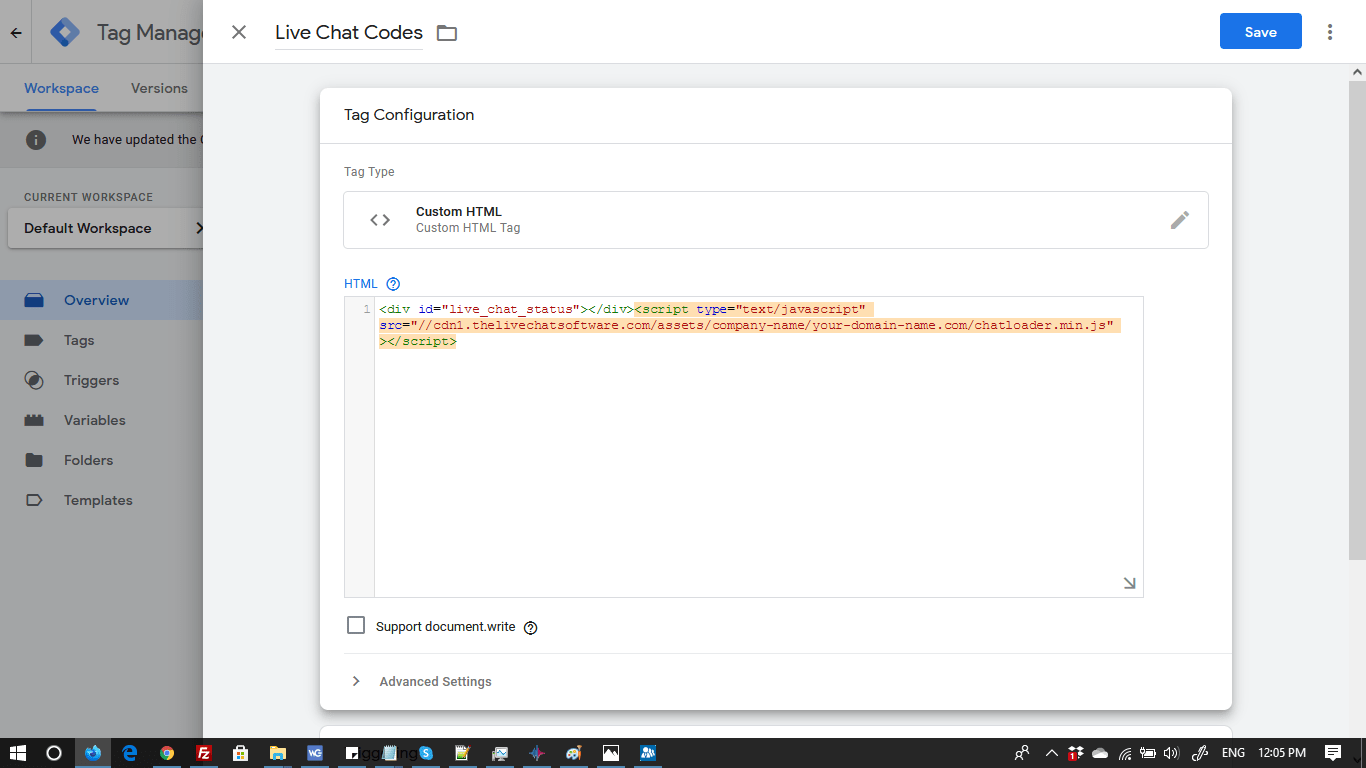Switch to the Versions tab

(159, 88)
